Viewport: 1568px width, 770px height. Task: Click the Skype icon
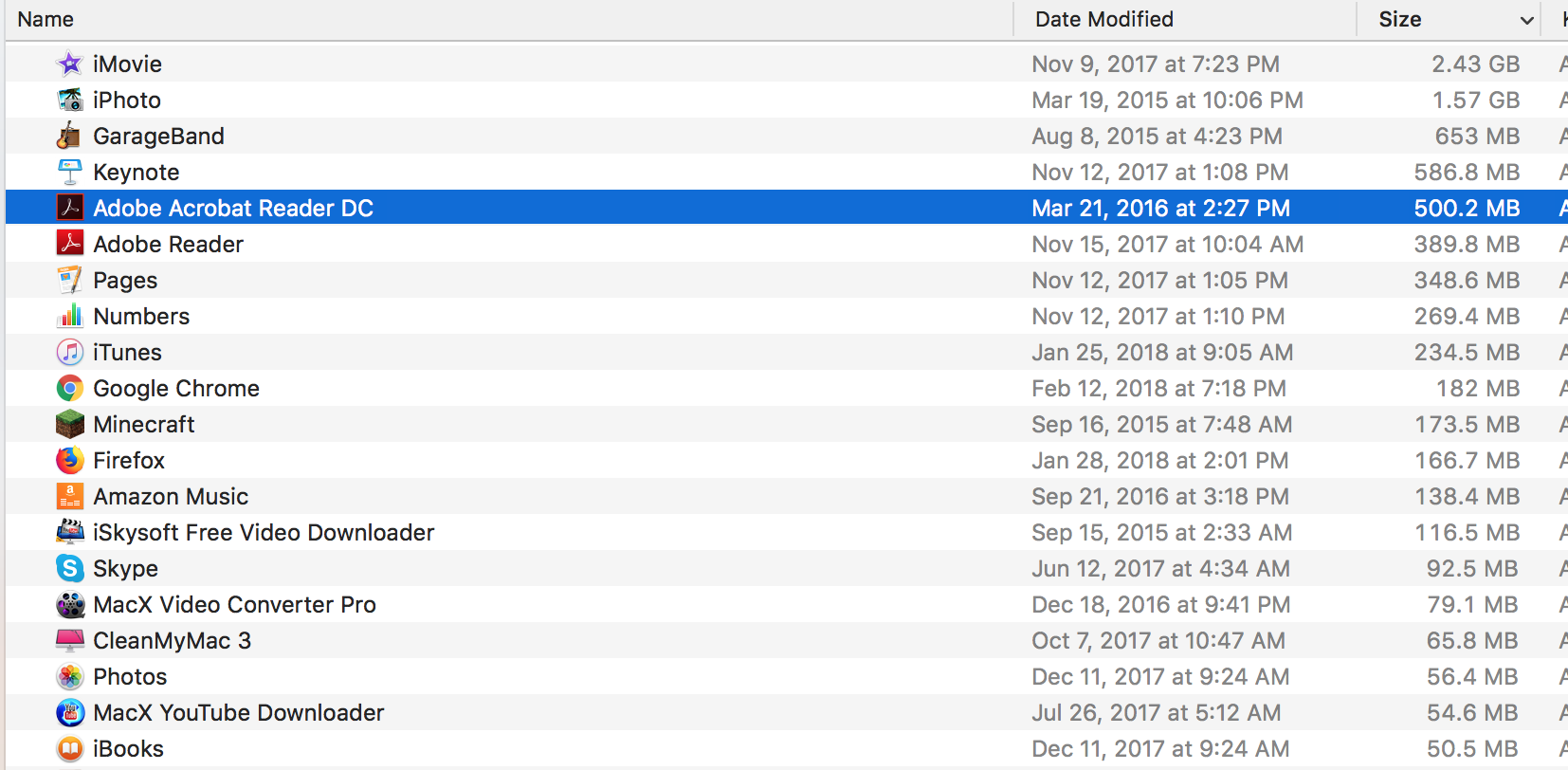pos(69,568)
